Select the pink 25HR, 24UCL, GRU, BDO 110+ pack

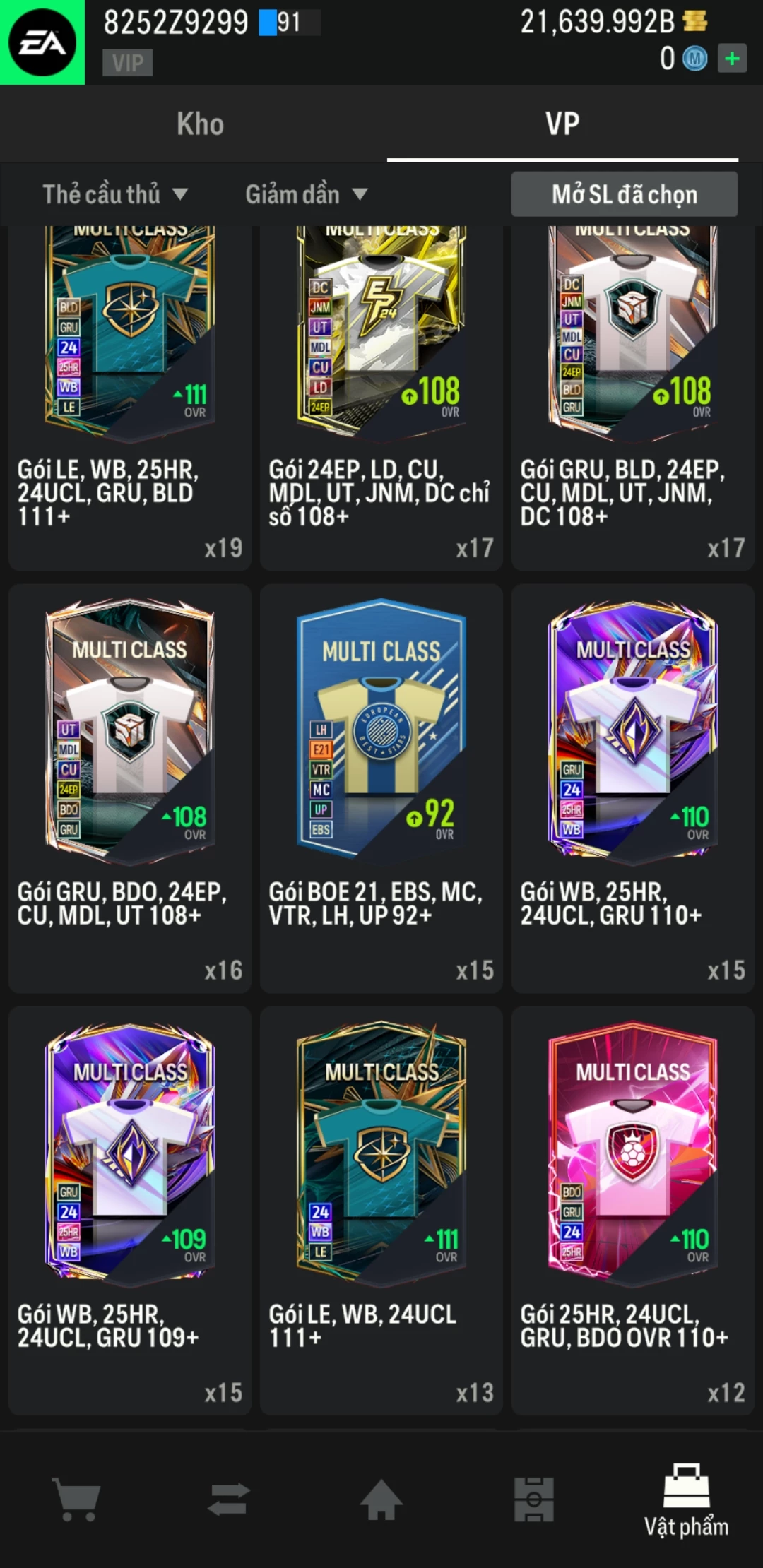[x=633, y=1211]
